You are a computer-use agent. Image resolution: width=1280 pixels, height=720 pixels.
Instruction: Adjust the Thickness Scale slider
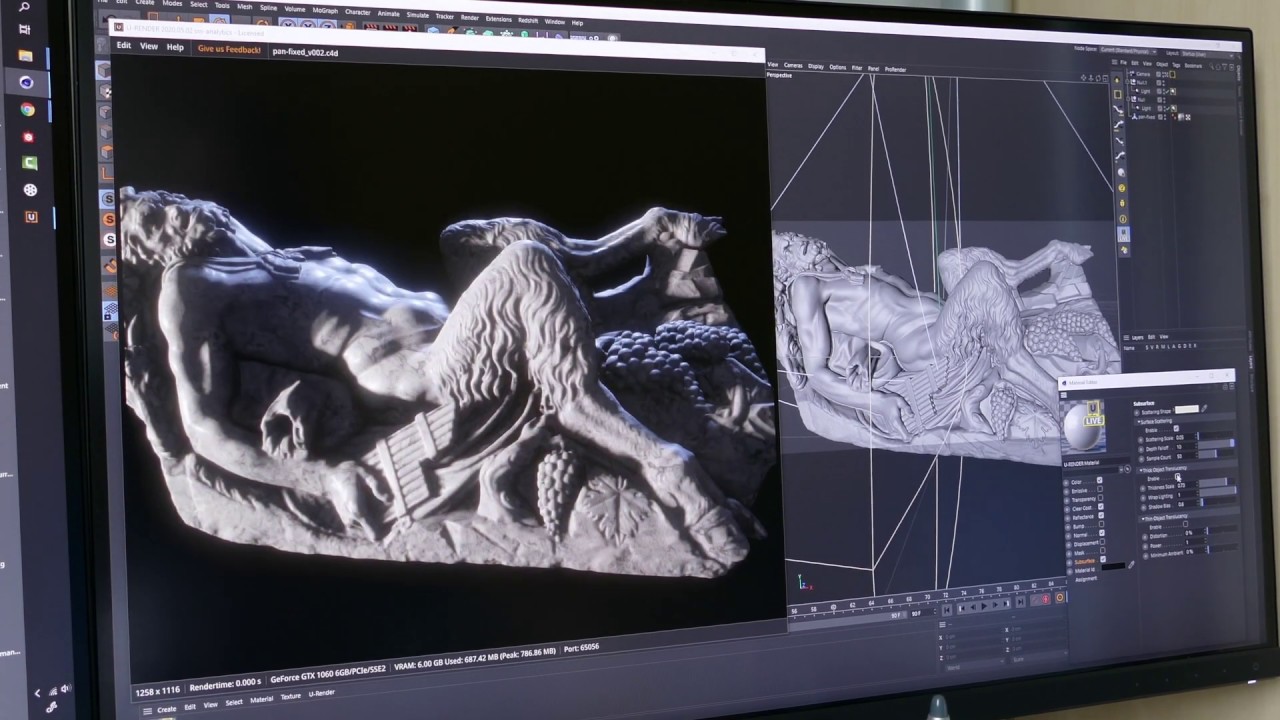point(1217,483)
